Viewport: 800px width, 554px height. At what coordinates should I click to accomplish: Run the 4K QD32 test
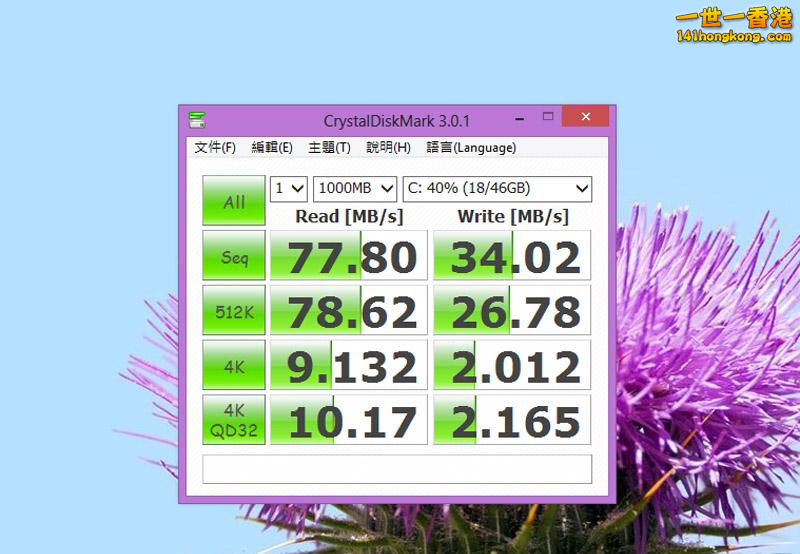click(x=234, y=420)
